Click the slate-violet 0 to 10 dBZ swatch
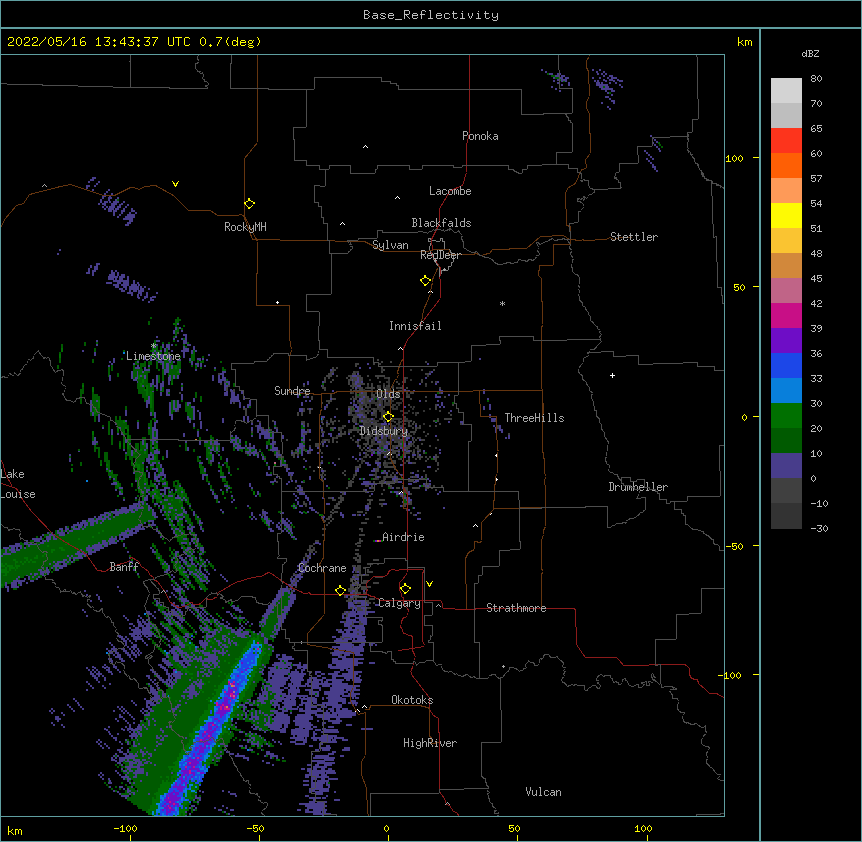Viewport: 862px width, 842px height. click(x=786, y=466)
